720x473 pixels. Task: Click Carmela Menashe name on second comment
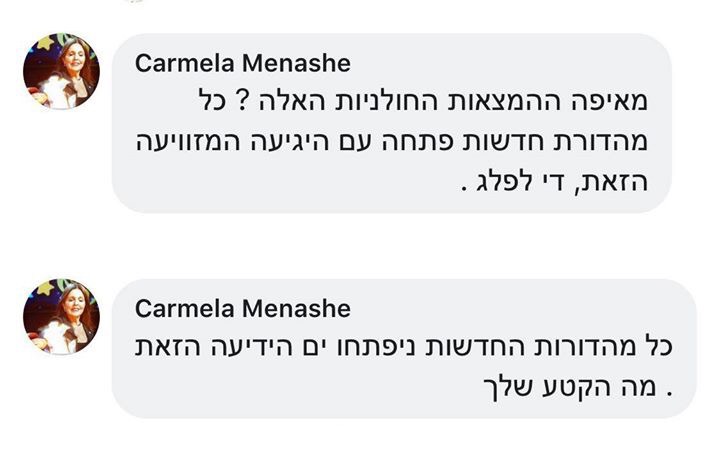[242, 308]
